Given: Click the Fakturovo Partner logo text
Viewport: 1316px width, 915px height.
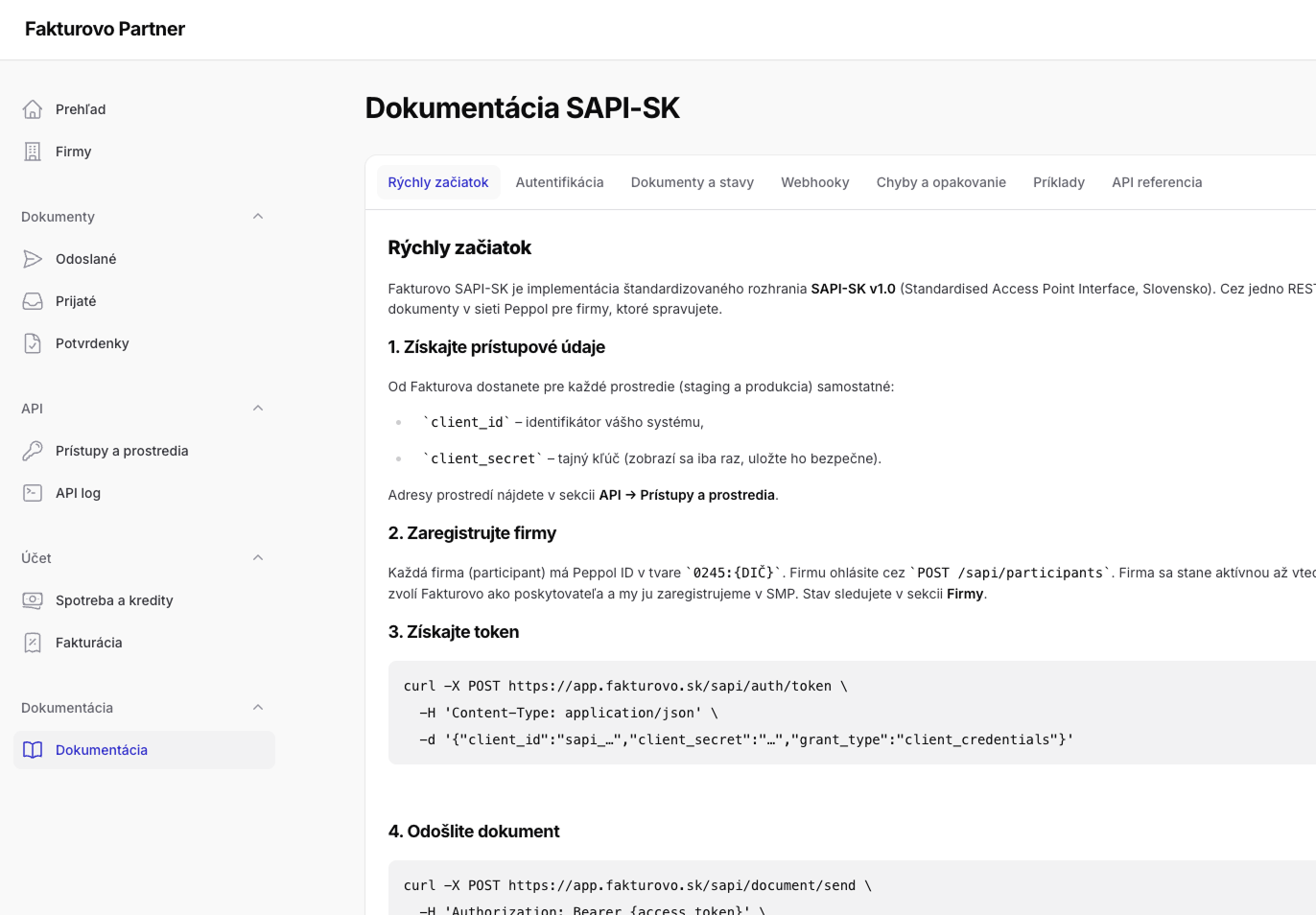Looking at the screenshot, I should pos(105,29).
